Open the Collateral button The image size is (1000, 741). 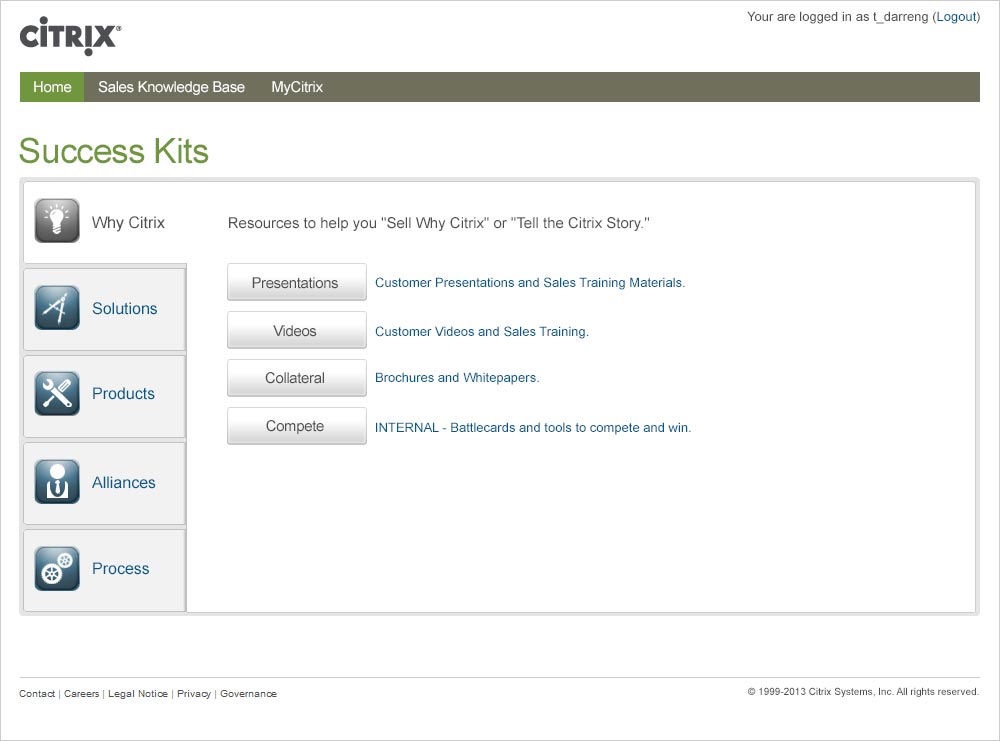pos(297,378)
